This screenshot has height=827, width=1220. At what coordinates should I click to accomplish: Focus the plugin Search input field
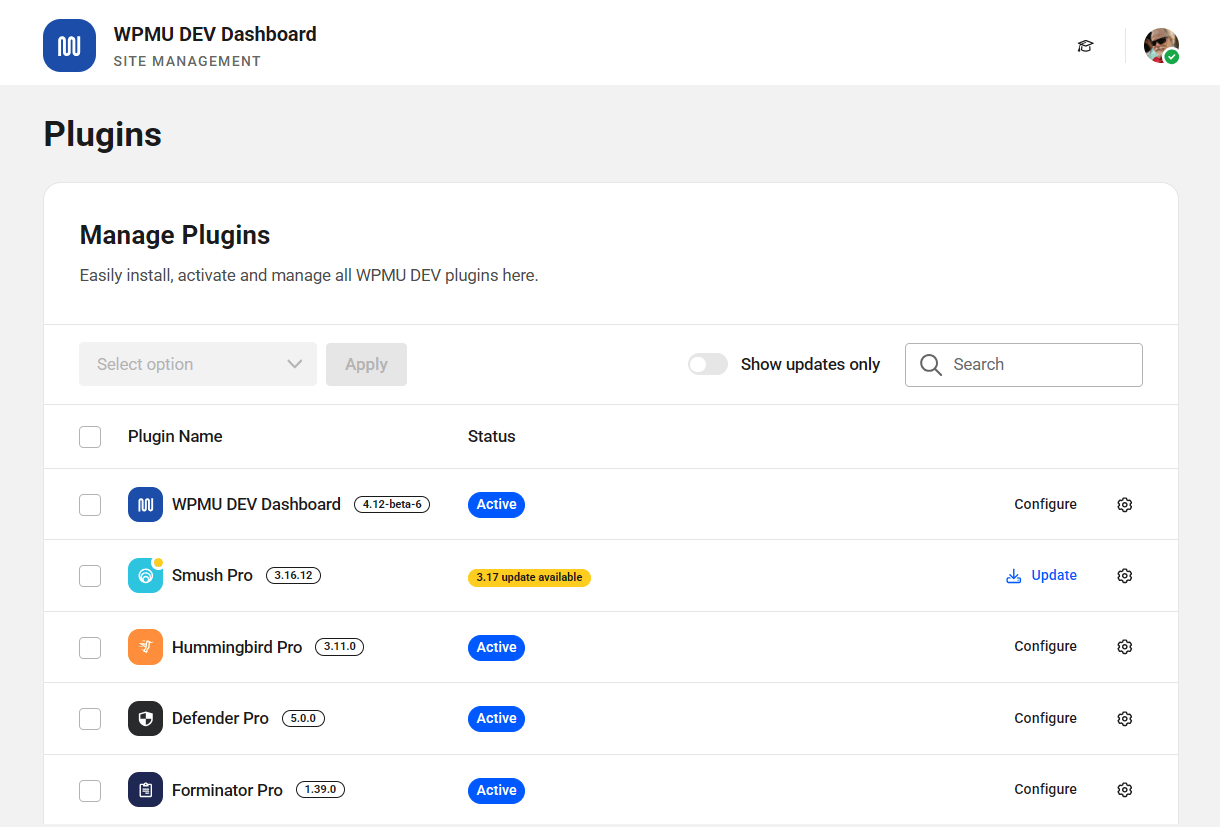click(x=1024, y=365)
